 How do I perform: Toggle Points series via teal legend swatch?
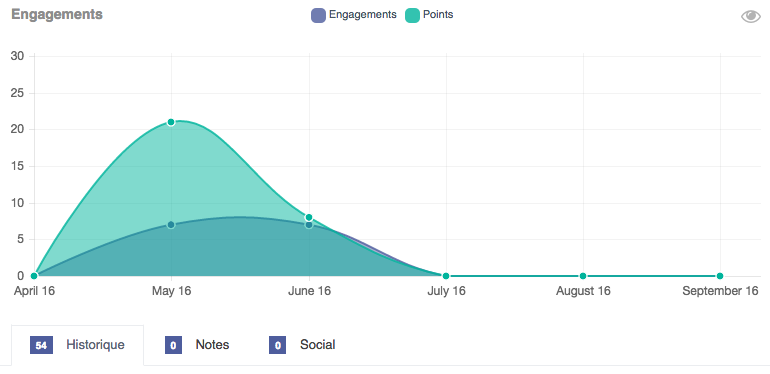tap(412, 15)
